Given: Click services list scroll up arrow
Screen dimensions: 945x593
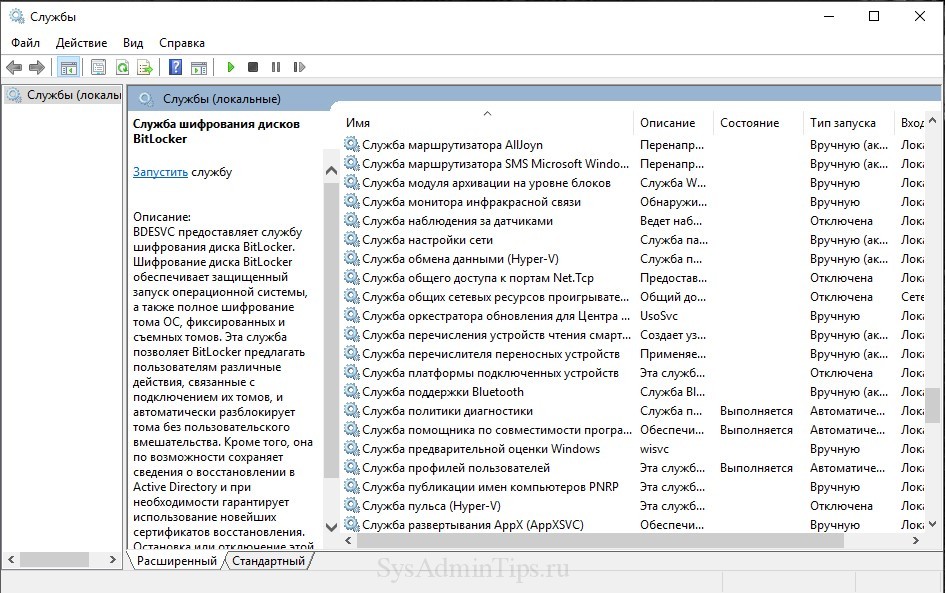Looking at the screenshot, I should (932, 121).
